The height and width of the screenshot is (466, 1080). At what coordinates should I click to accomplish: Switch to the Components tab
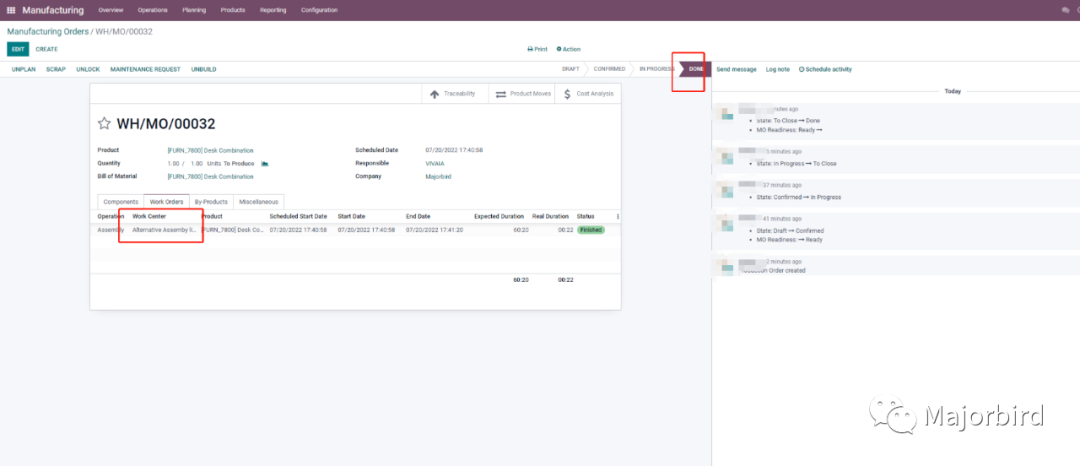pyautogui.click(x=121, y=201)
